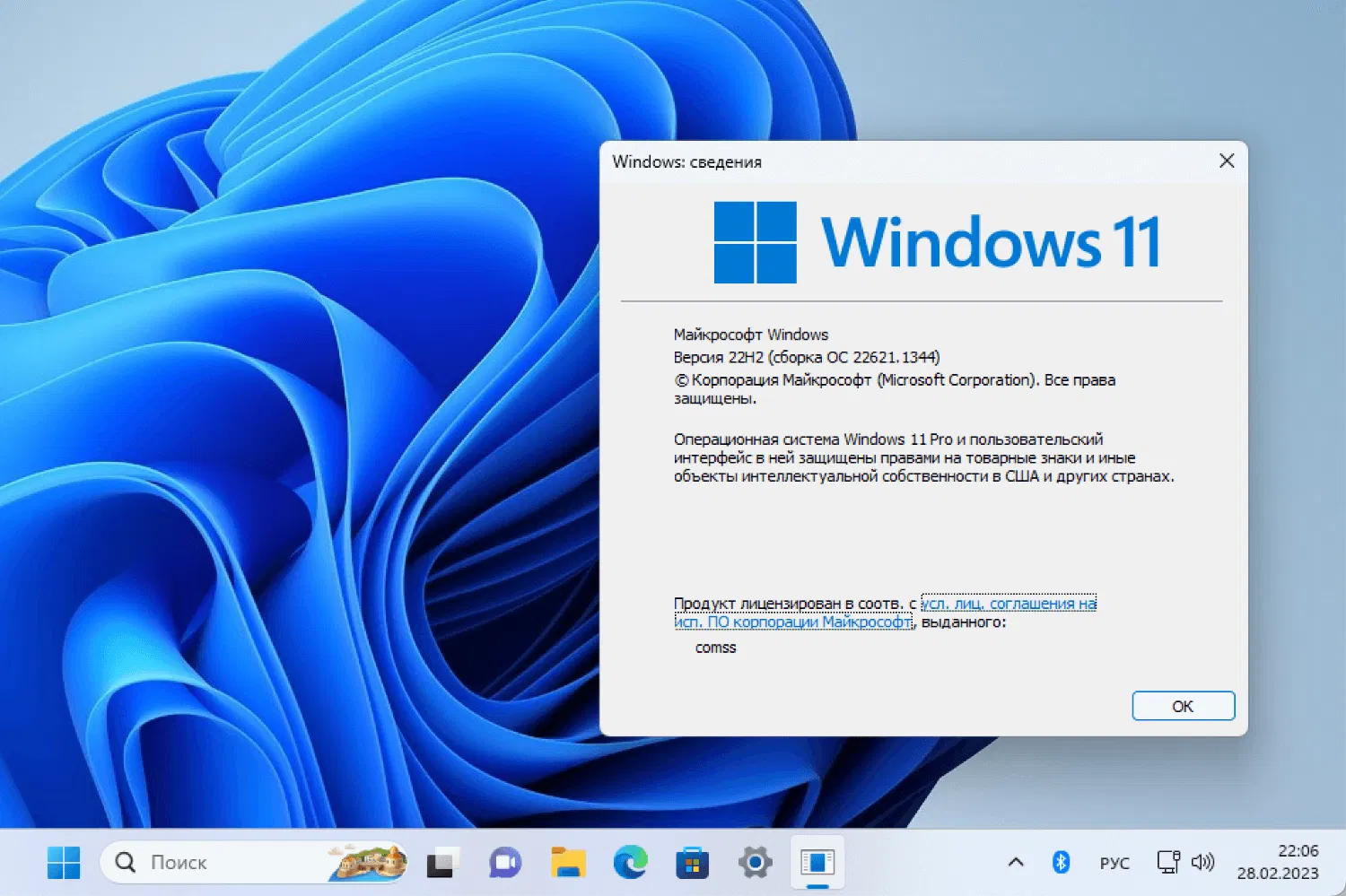Open the Bluetooth tray icon
Image resolution: width=1346 pixels, height=896 pixels.
[1062, 862]
